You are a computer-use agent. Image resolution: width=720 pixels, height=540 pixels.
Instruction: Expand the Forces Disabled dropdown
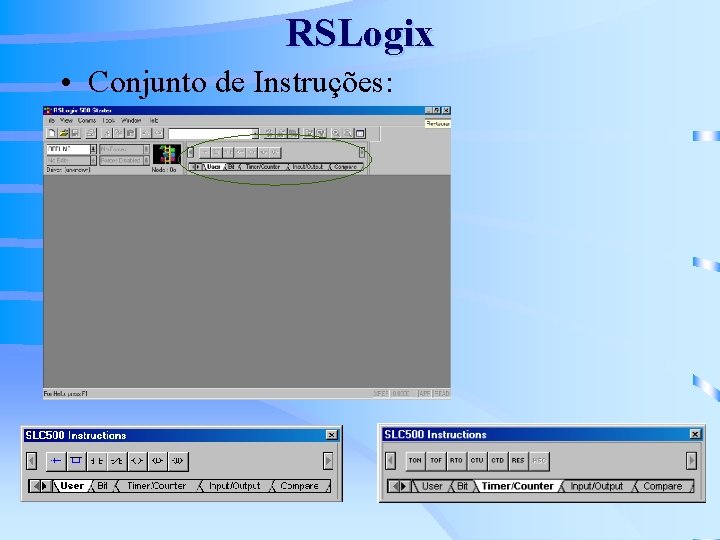point(146,160)
